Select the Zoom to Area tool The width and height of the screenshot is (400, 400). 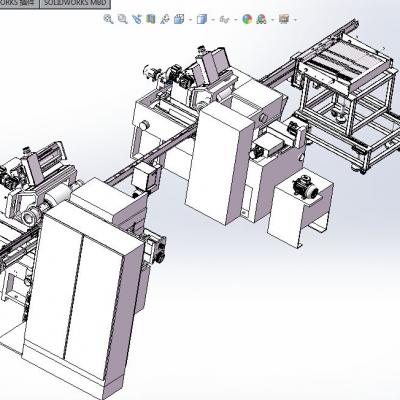(122, 19)
